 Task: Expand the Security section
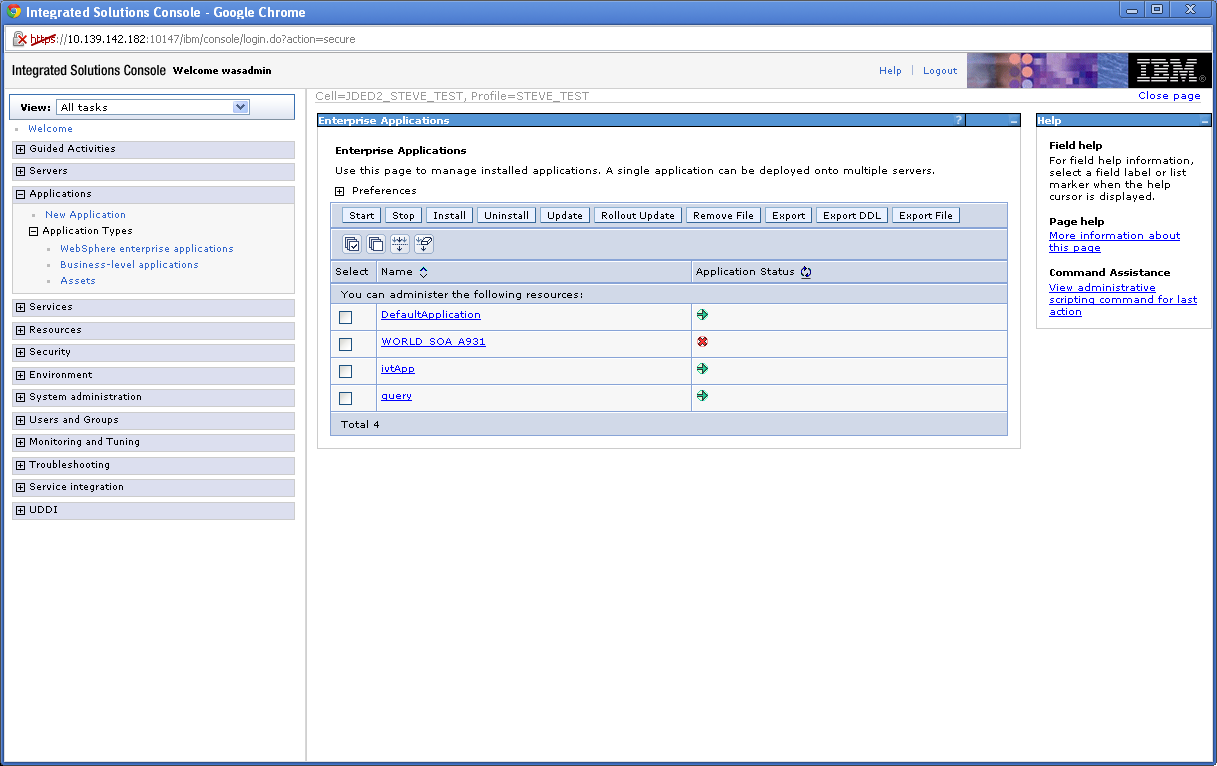tap(20, 353)
